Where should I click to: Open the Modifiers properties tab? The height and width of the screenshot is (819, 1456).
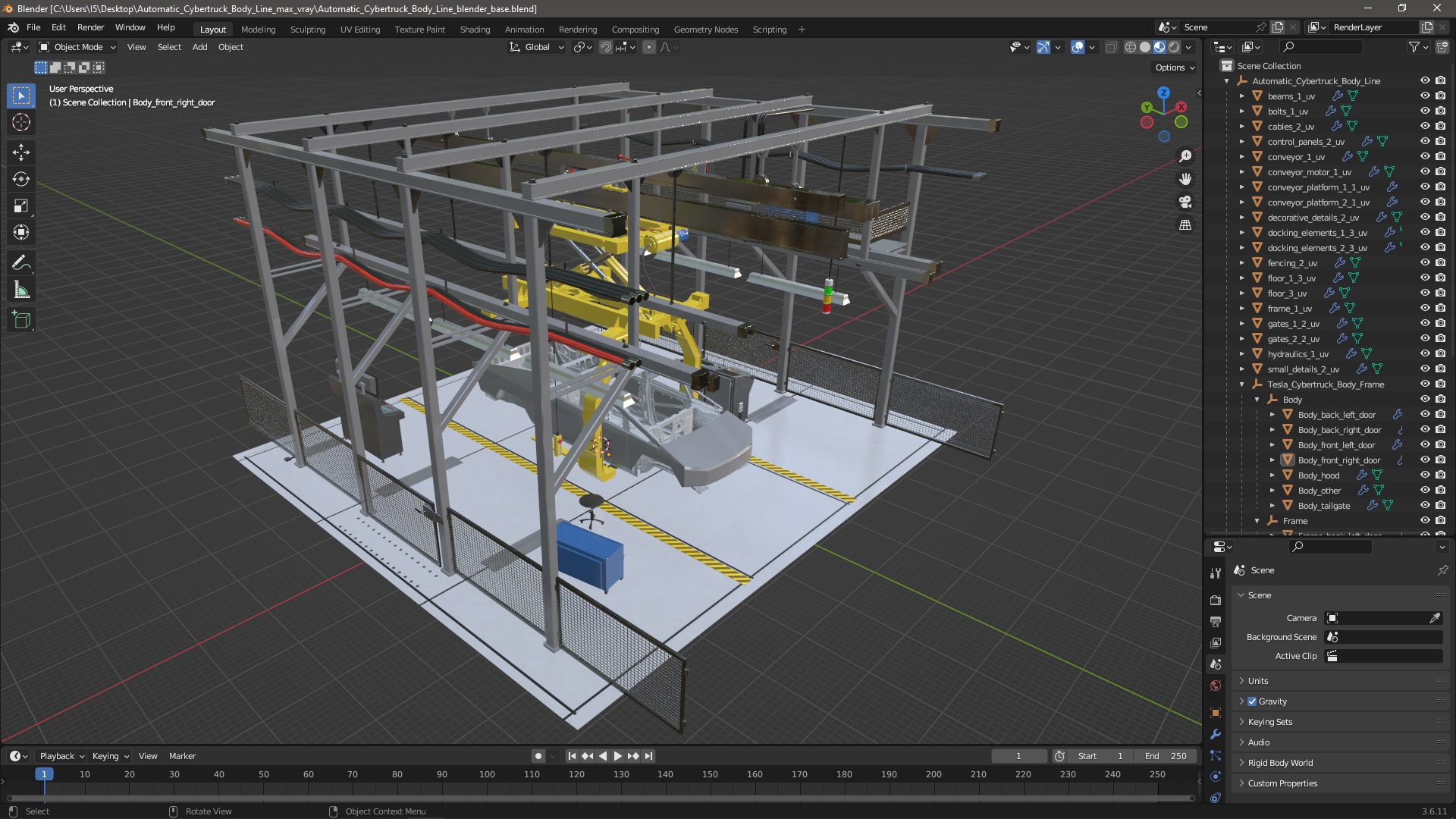pyautogui.click(x=1216, y=734)
